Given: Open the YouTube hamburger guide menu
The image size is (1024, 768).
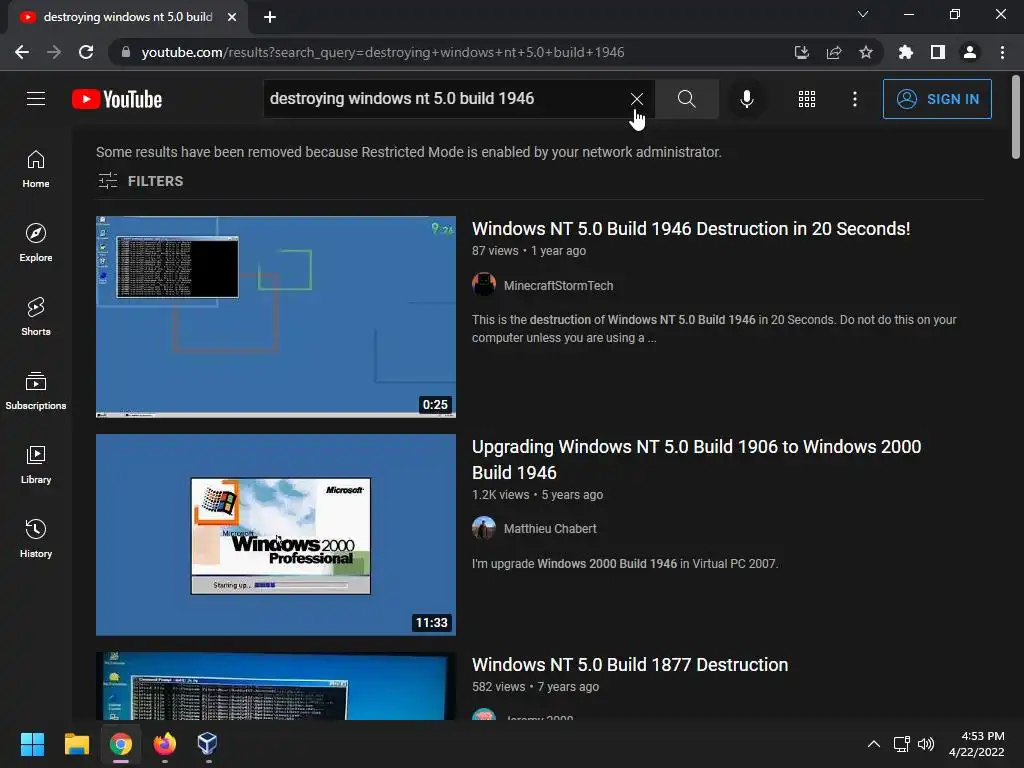Looking at the screenshot, I should [x=36, y=99].
